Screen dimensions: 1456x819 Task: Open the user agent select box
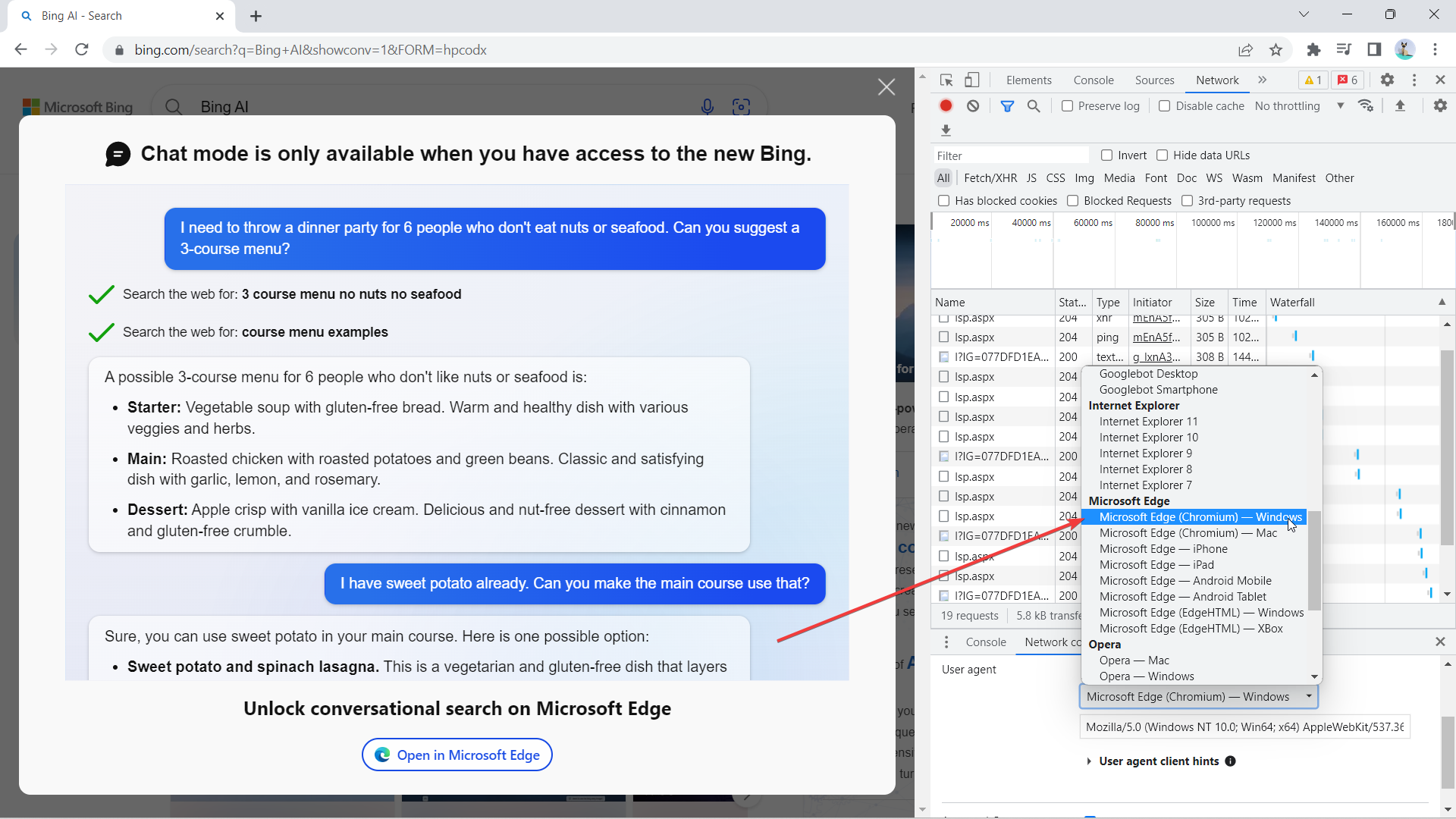point(1199,697)
